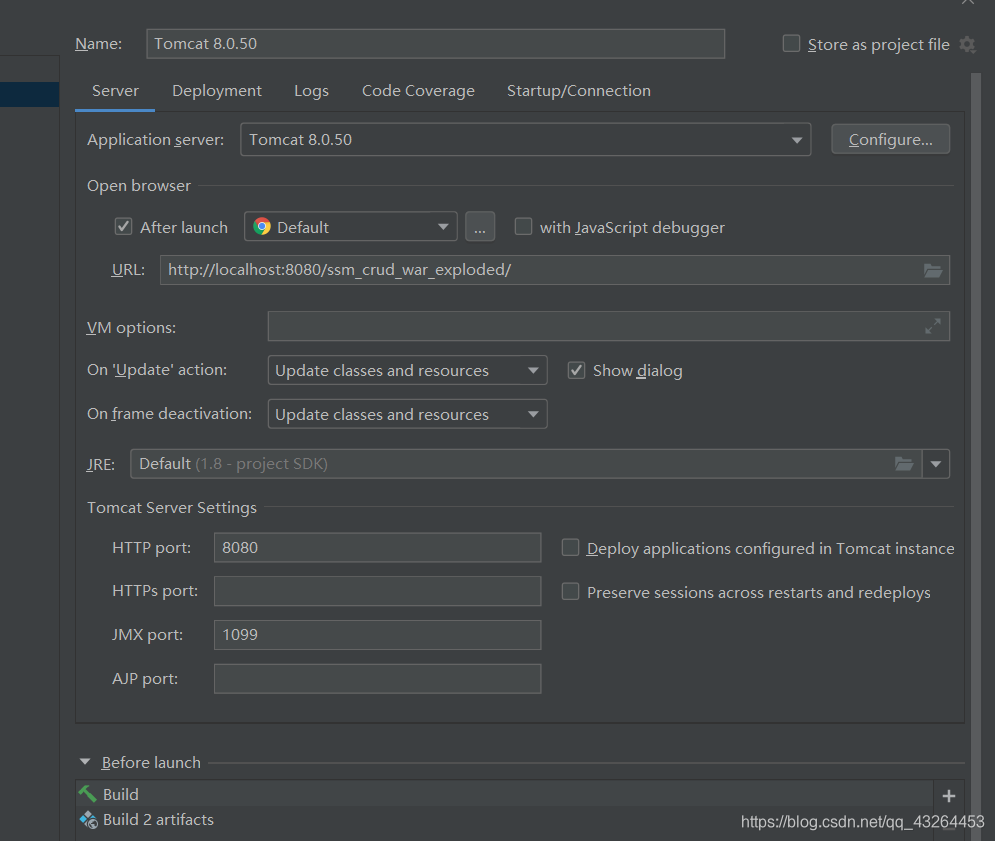Select the Build entry in Before launch list

tap(504, 793)
